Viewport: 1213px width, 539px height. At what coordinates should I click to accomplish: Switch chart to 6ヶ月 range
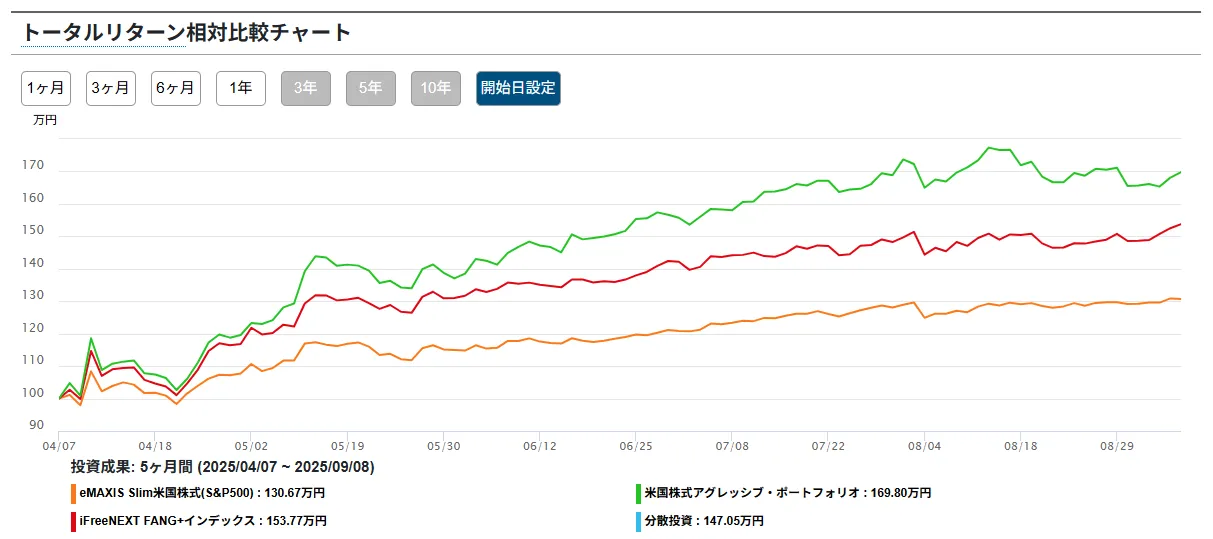[x=176, y=88]
